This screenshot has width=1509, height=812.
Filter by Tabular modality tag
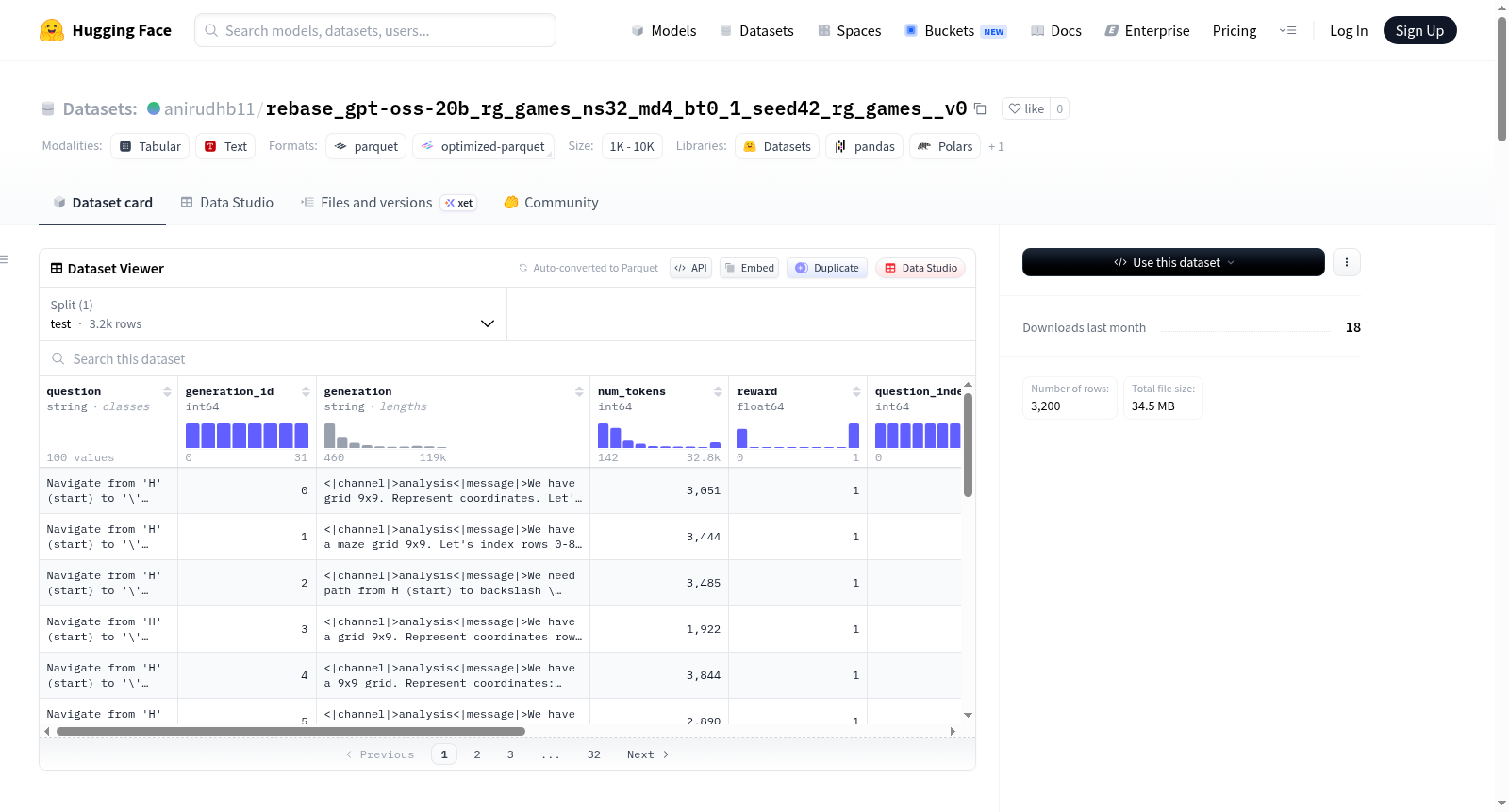pos(150,146)
